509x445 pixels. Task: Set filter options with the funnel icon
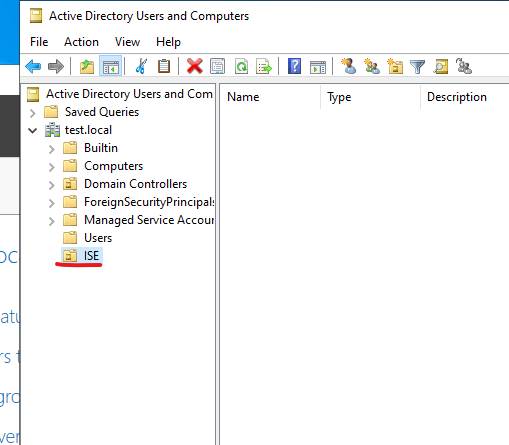pyautogui.click(x=417, y=67)
